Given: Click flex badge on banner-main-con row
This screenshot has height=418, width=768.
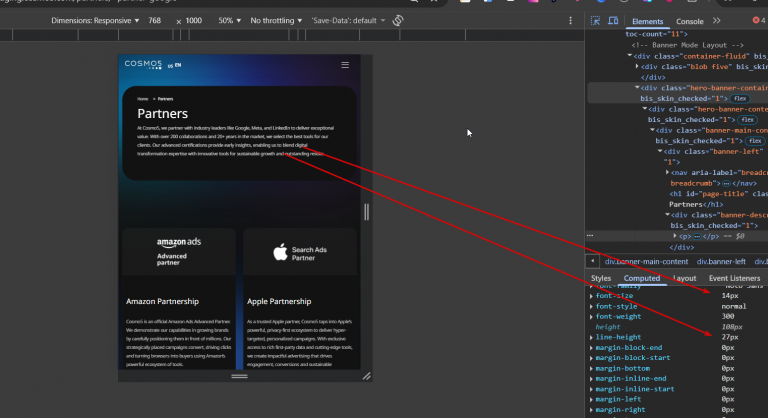Looking at the screenshot, I should 755,141.
